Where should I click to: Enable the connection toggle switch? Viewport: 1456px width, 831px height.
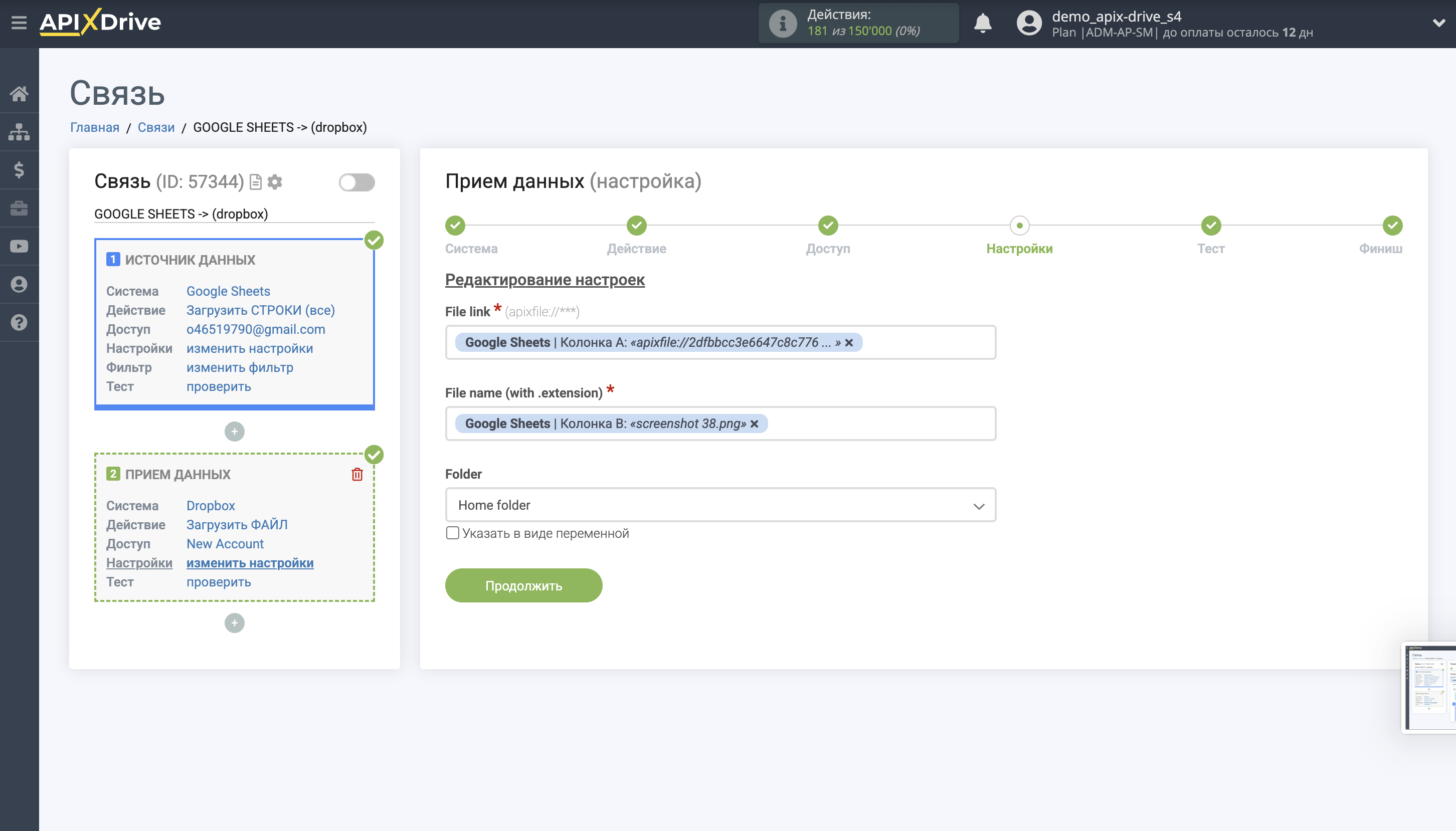356,181
